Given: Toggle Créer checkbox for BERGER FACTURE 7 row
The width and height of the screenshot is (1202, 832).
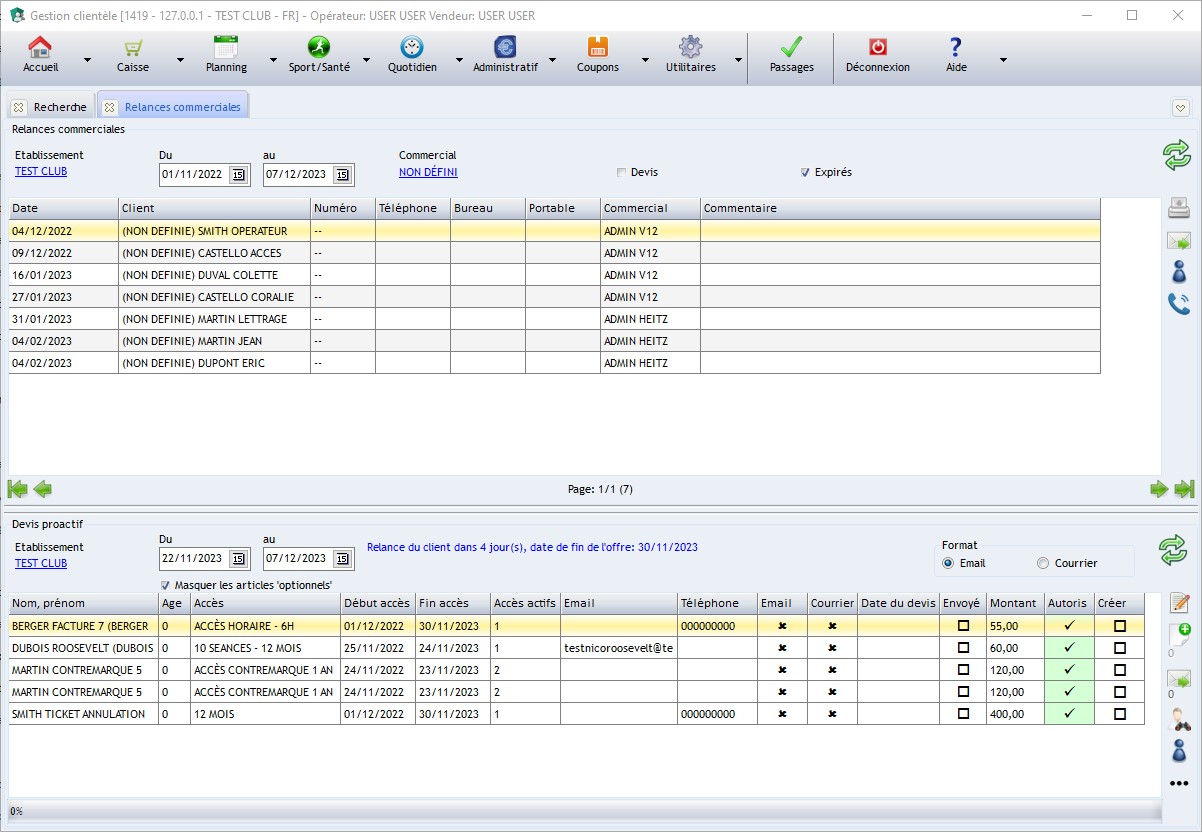Looking at the screenshot, I should [x=1119, y=626].
